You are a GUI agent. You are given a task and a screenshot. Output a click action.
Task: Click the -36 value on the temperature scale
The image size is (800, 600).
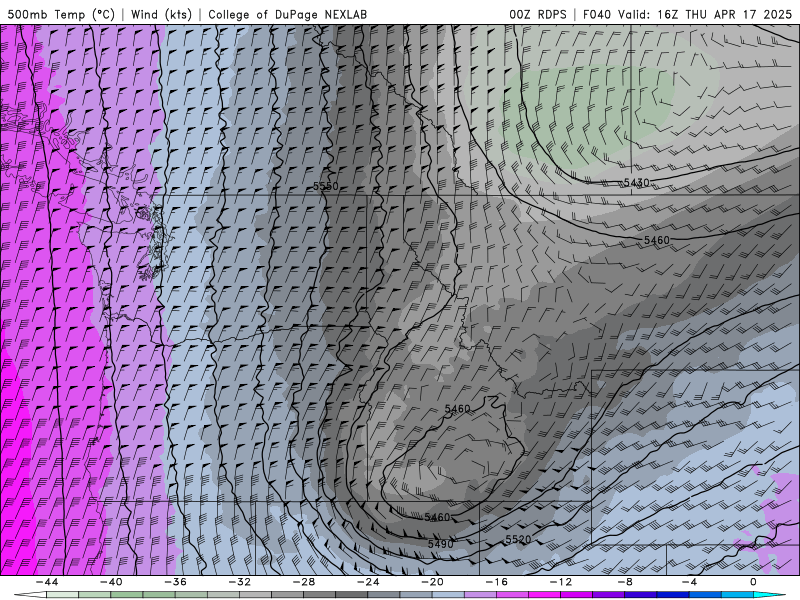[176, 582]
